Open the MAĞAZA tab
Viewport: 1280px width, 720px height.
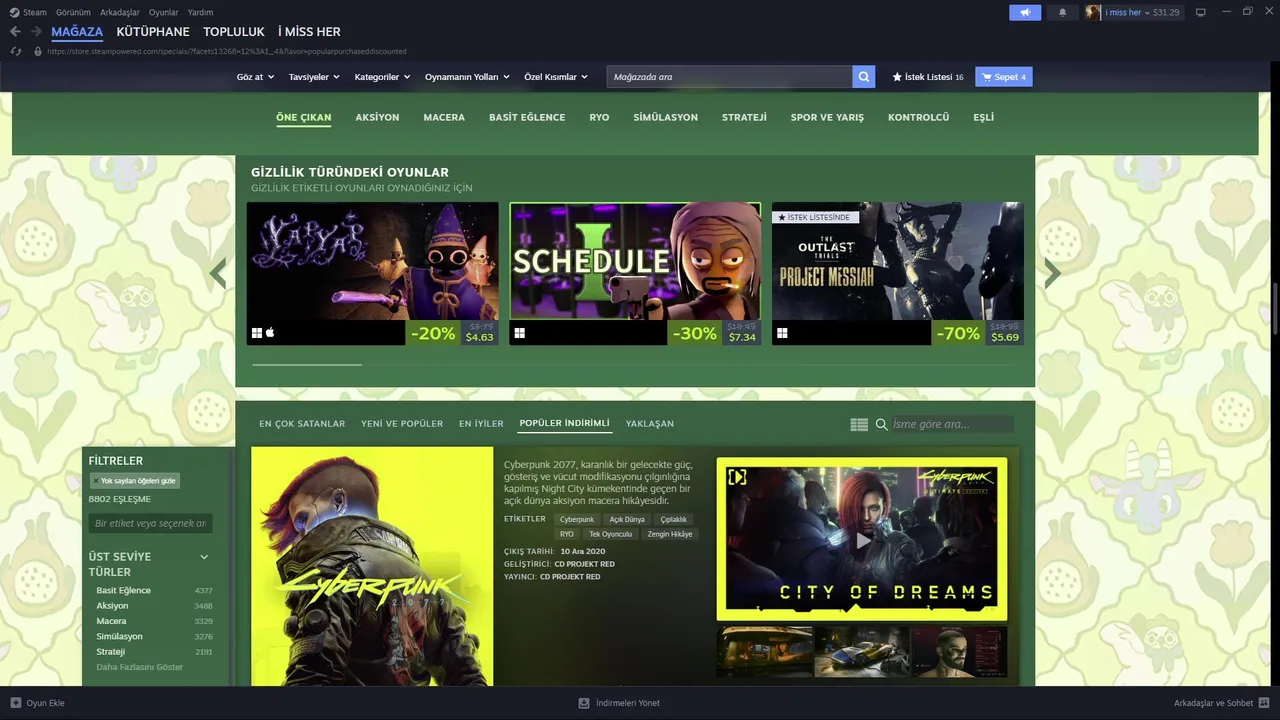pyautogui.click(x=77, y=32)
